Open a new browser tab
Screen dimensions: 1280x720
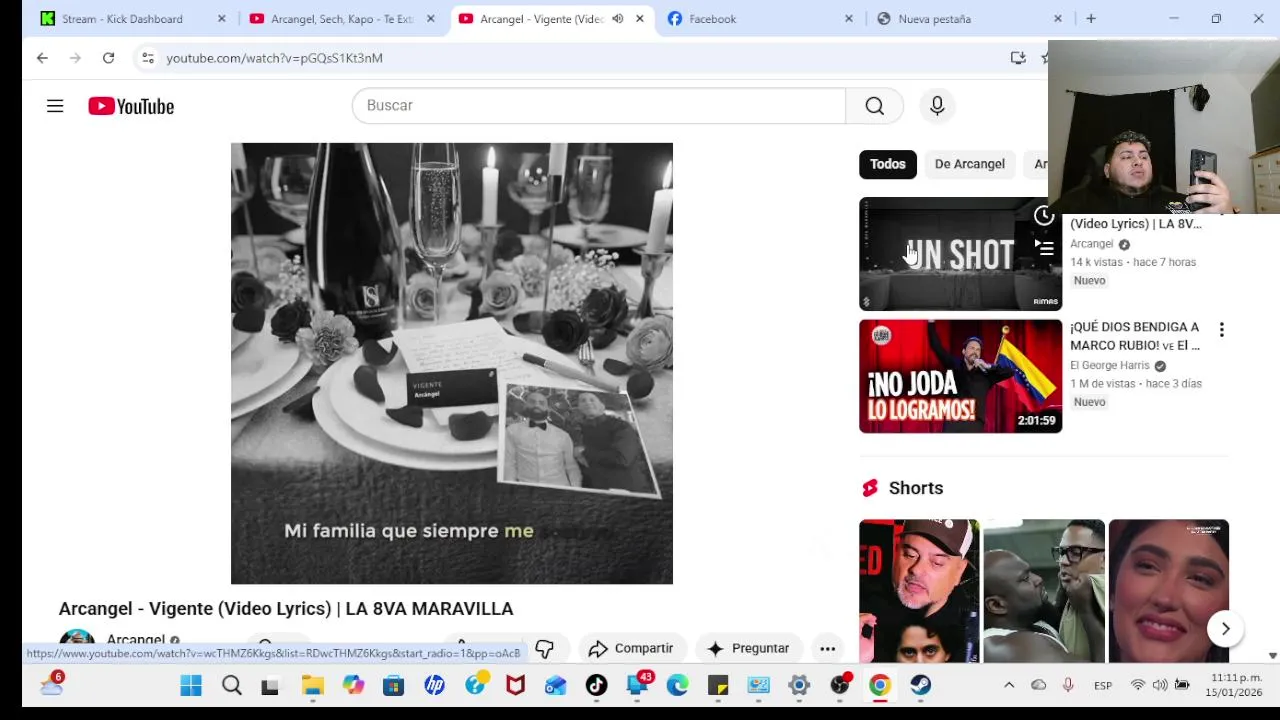(1091, 19)
